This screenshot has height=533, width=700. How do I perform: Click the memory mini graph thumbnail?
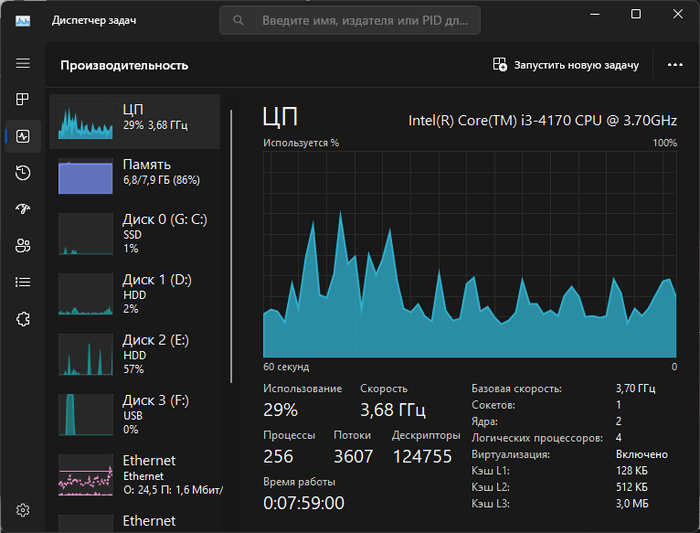coord(85,176)
